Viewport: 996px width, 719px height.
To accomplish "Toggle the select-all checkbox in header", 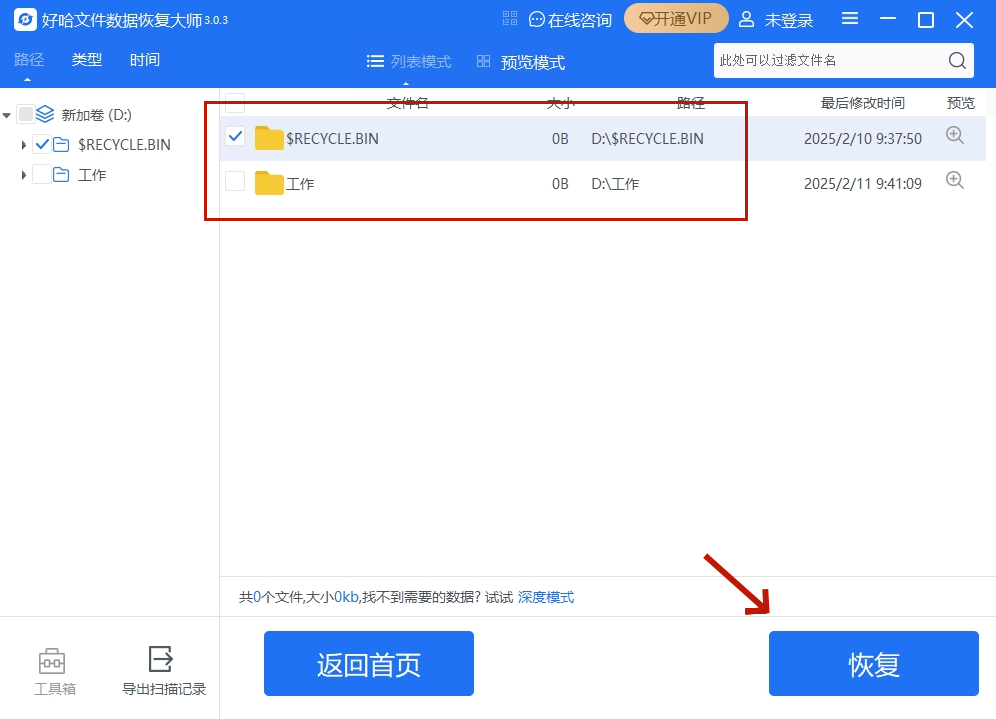I will tap(235, 102).
